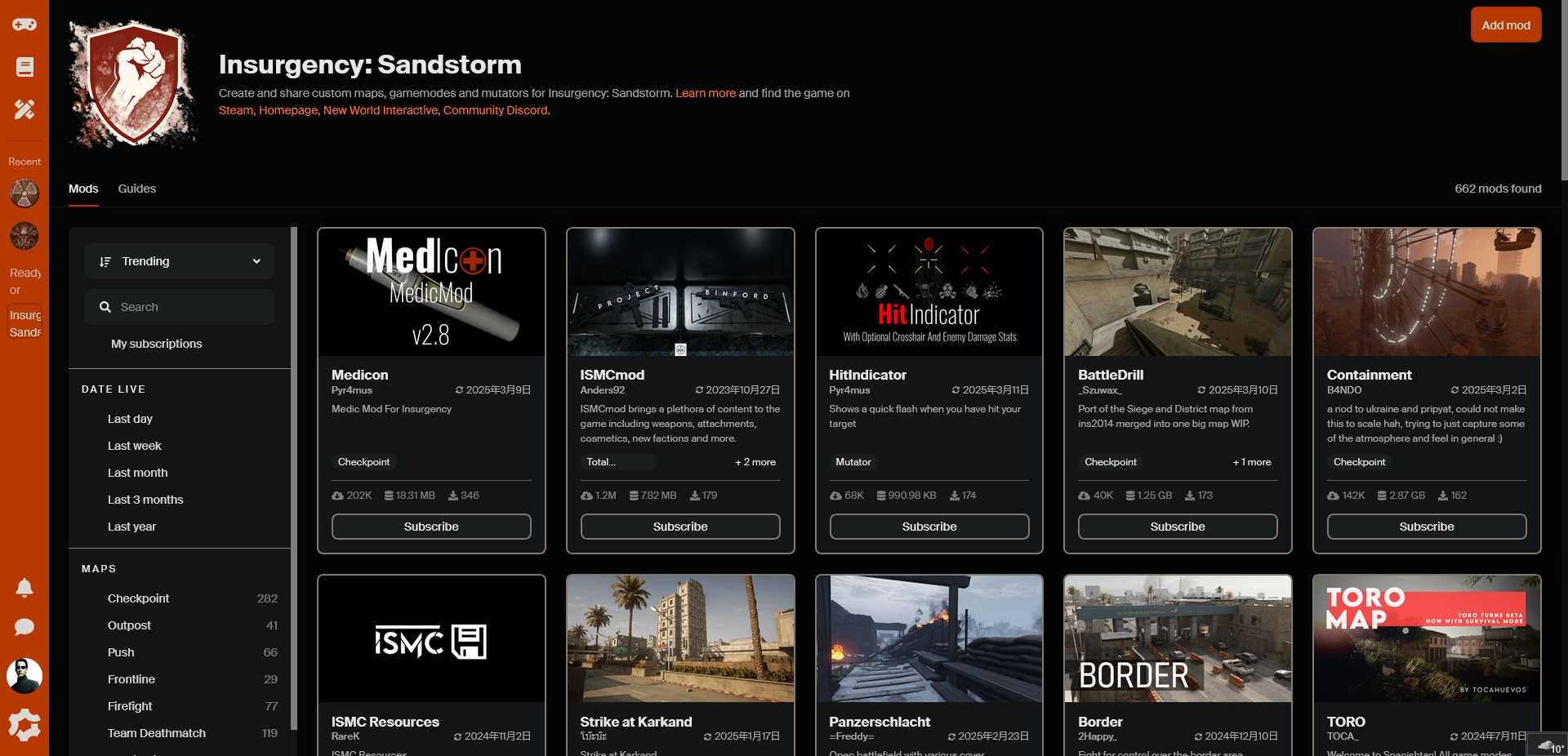The width and height of the screenshot is (1568, 756).
Task: Open the first recent game icon
Action: [x=24, y=193]
